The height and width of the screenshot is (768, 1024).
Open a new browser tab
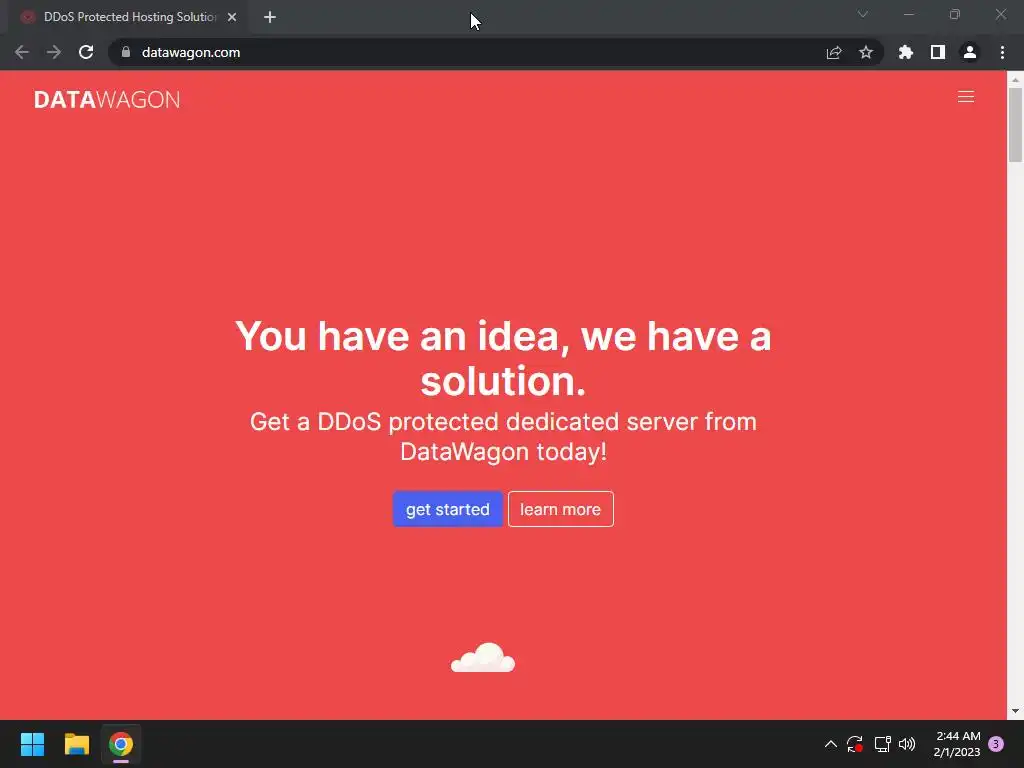pyautogui.click(x=270, y=17)
